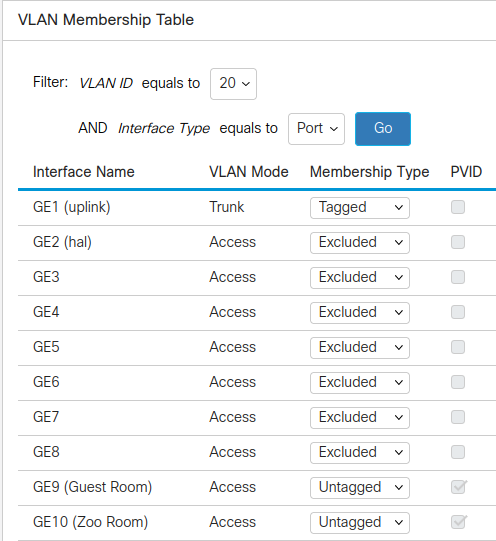Image resolution: width=496 pixels, height=541 pixels.
Task: Open the Interface Type Port dropdown
Action: tap(316, 129)
